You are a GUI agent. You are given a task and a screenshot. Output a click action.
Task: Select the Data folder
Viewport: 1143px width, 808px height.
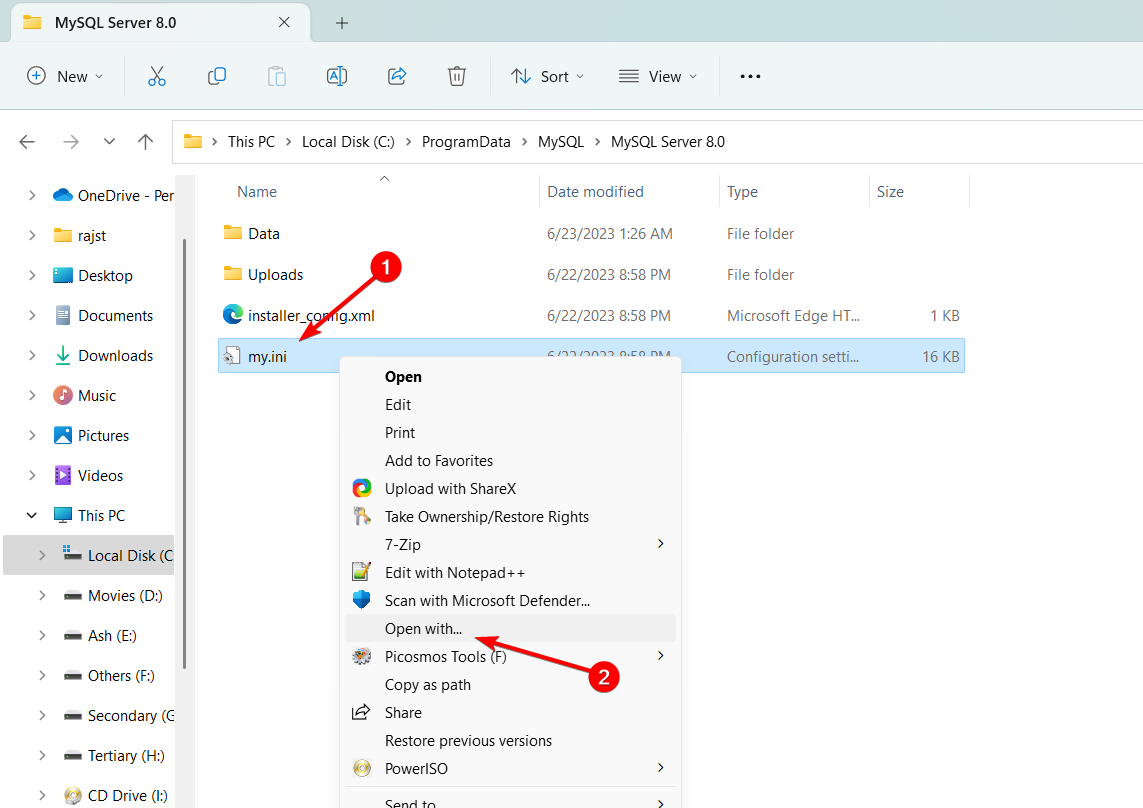pyautogui.click(x=591, y=233)
